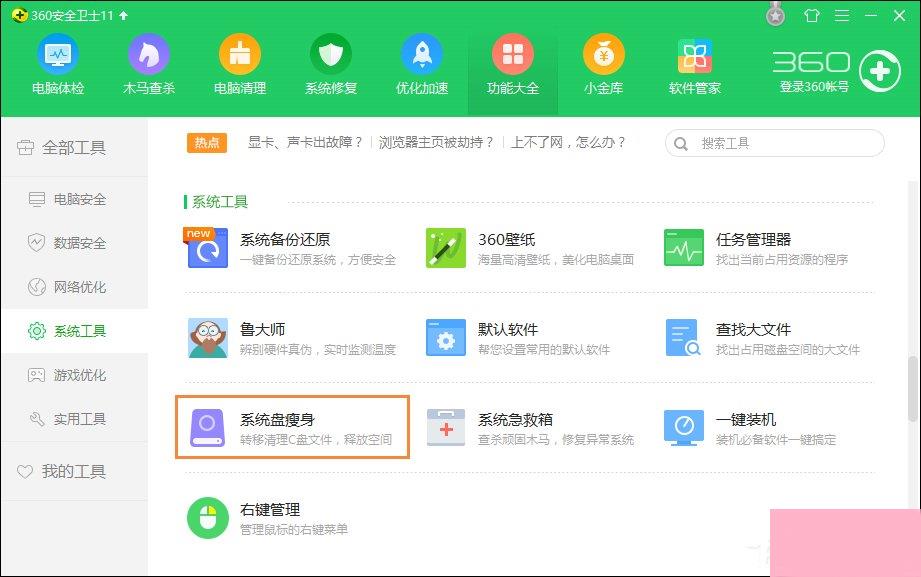This screenshot has height=577, width=921.
Task: Click 找出当前占用资源的程序 description
Action: click(782, 260)
